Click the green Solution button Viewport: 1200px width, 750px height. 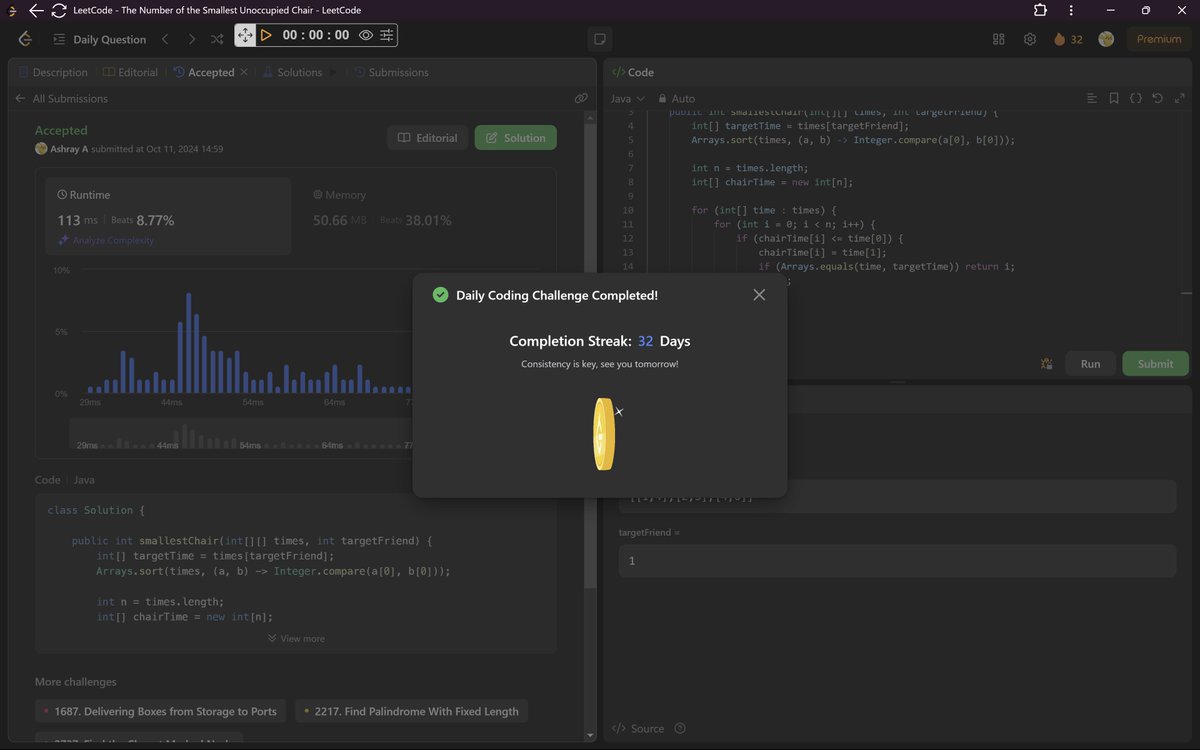[515, 138]
